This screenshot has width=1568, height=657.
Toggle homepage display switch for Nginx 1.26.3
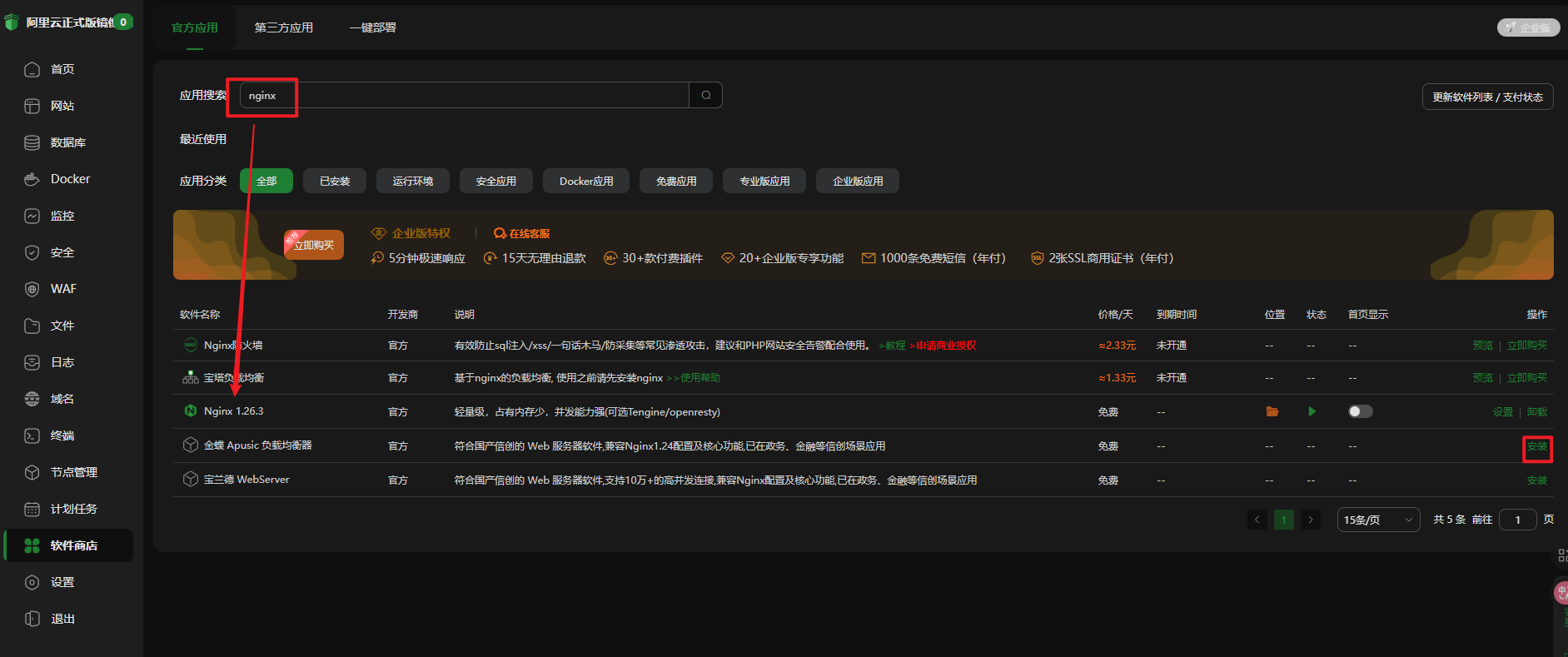[1360, 411]
